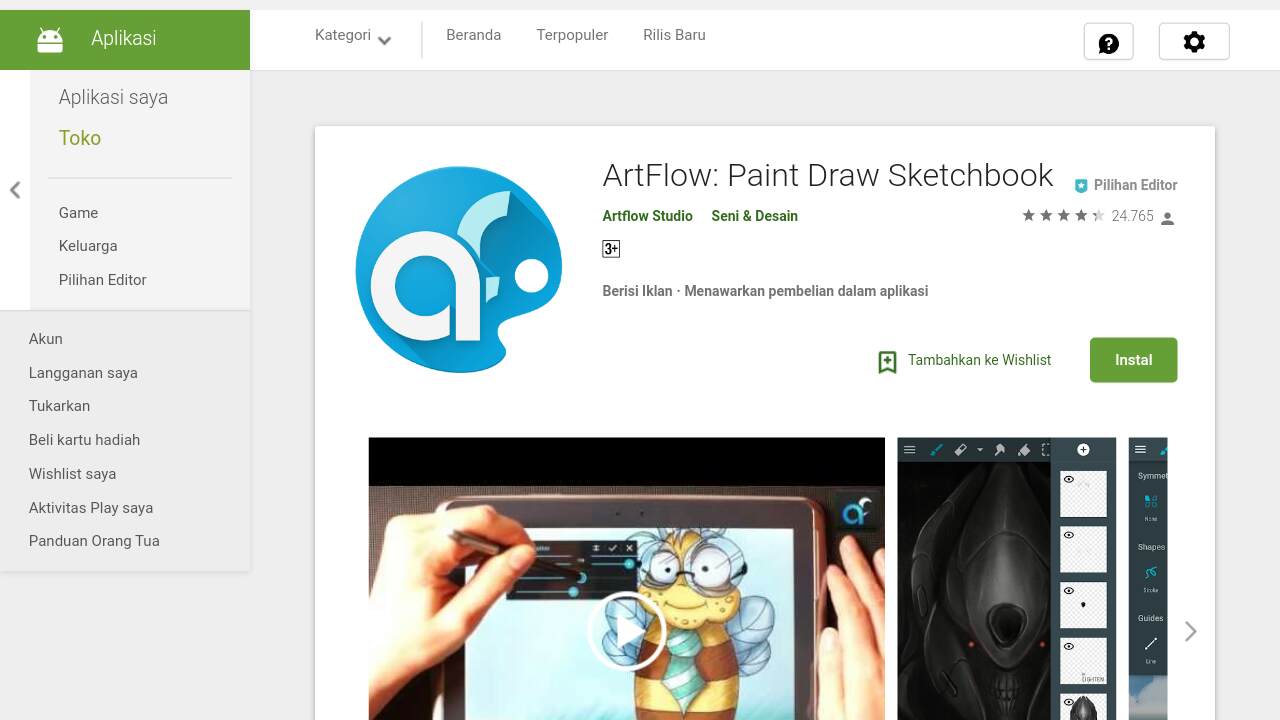The image size is (1280, 720).
Task: Click the ArtFlow: Paint Draw Sketchbook title
Action: point(828,175)
